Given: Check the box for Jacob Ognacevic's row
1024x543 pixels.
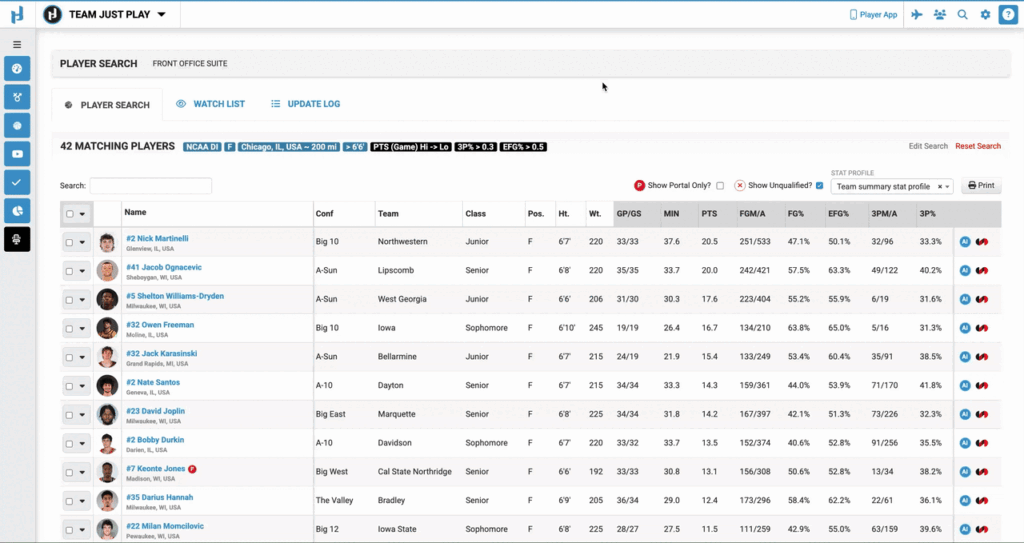Looking at the screenshot, I should pyautogui.click(x=69, y=270).
